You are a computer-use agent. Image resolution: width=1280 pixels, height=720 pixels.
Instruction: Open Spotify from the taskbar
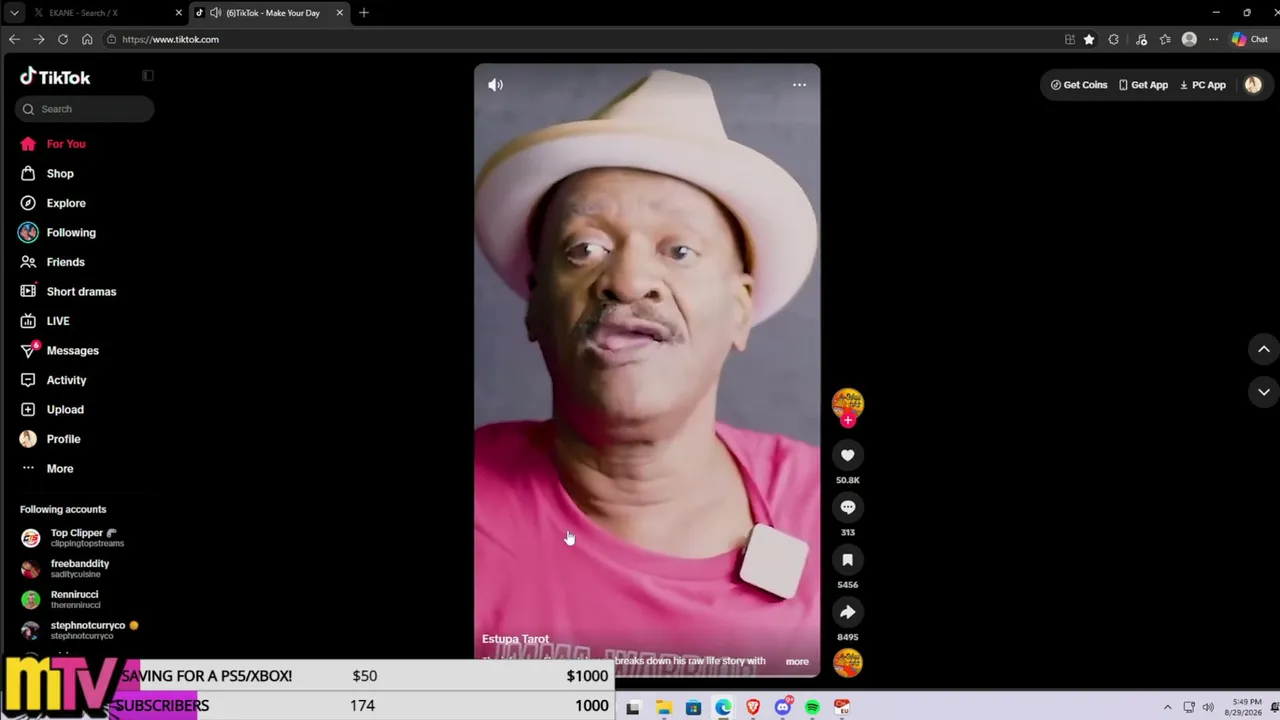point(812,708)
